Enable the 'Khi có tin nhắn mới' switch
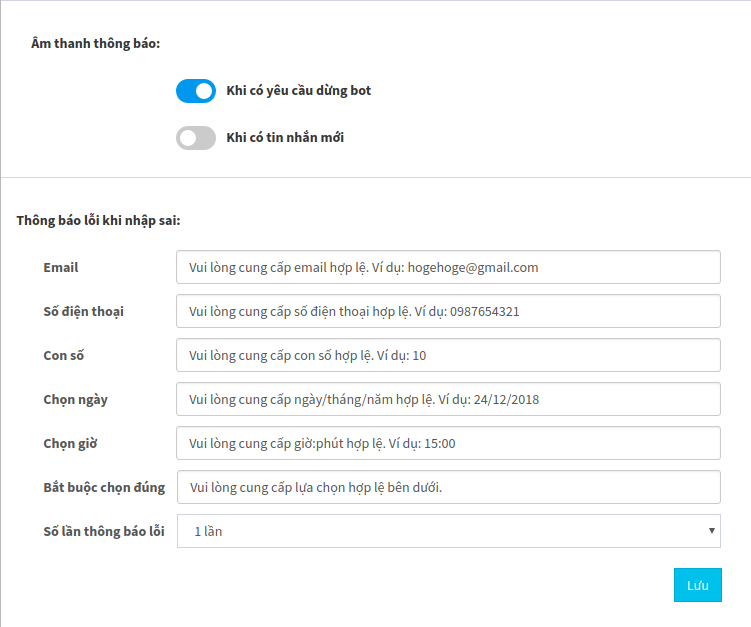This screenshot has width=751, height=627. [196, 138]
